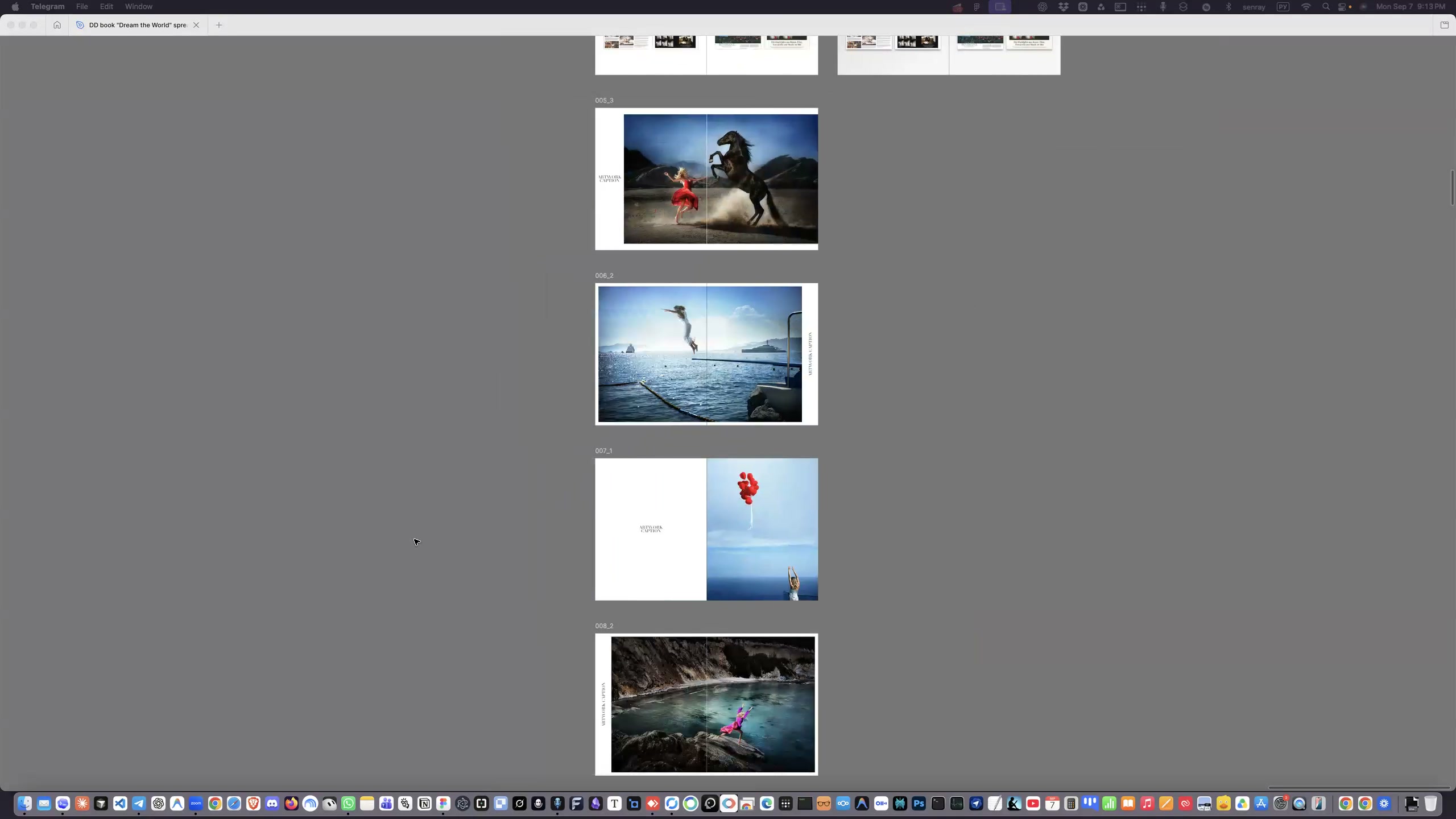Screen dimensions: 1456x819
Task: Close the DD book tab
Action: click(196, 25)
